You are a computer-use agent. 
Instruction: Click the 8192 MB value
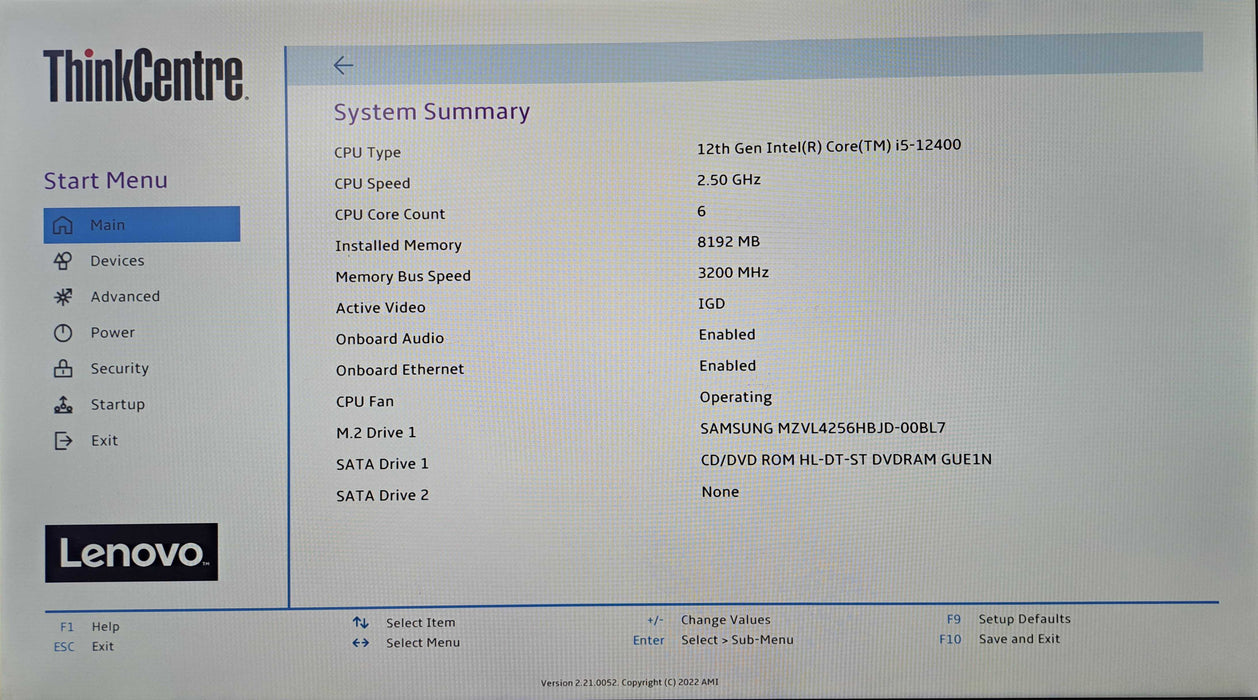729,242
